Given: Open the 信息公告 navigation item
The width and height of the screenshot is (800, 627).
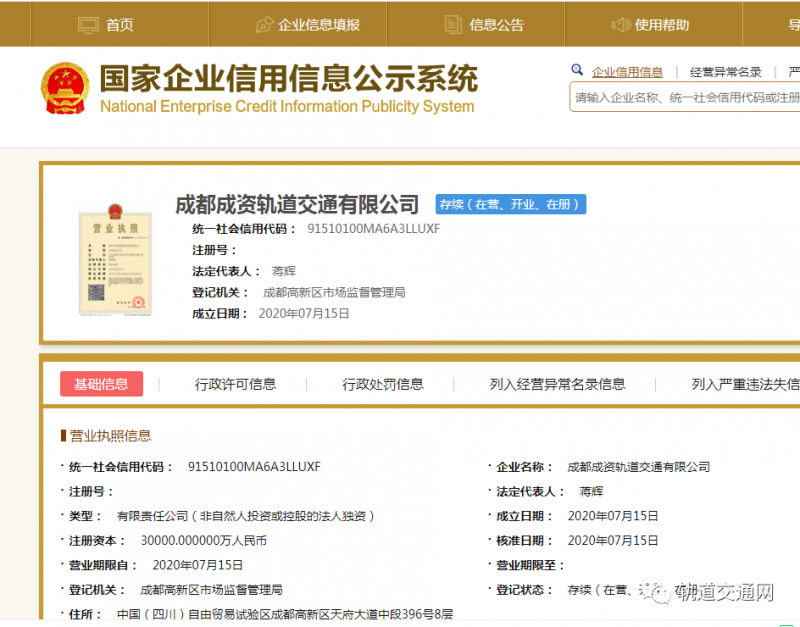Looking at the screenshot, I should (x=476, y=24).
